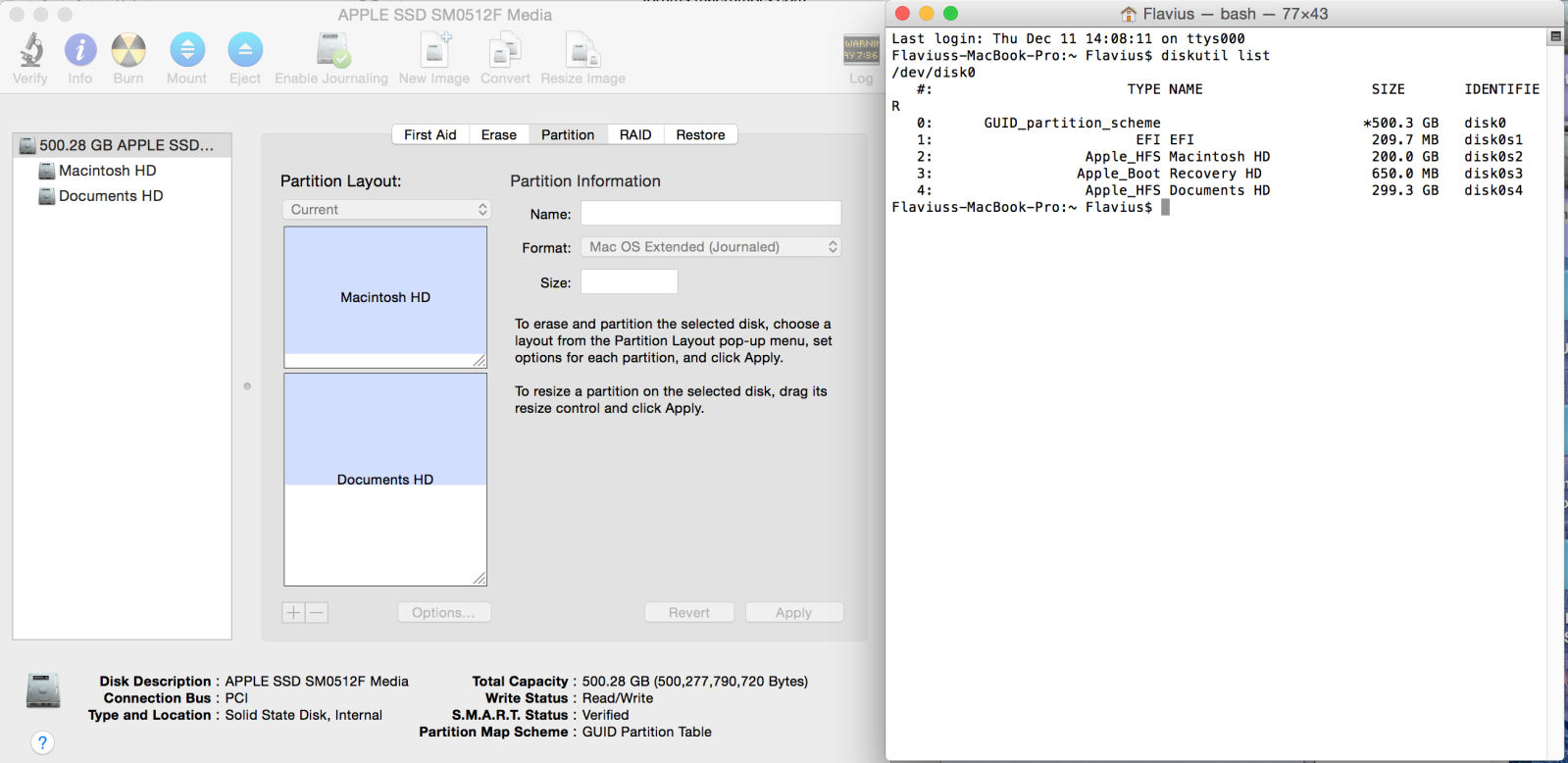Click disk0s2 identifier in Terminal

click(x=1493, y=157)
